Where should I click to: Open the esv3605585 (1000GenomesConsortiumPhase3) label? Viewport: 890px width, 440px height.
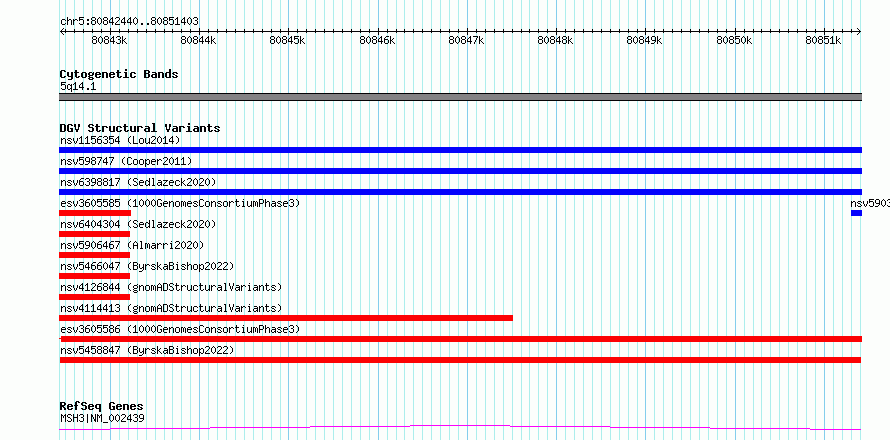tap(180, 203)
